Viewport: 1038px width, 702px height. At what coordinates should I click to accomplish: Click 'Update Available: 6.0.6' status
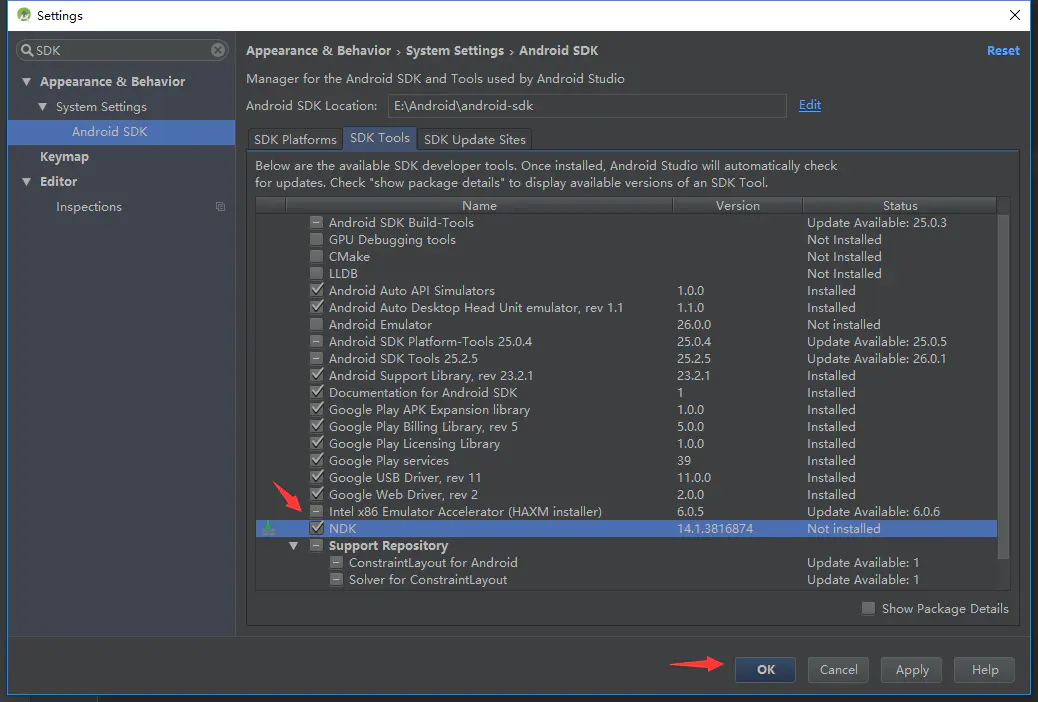(873, 511)
